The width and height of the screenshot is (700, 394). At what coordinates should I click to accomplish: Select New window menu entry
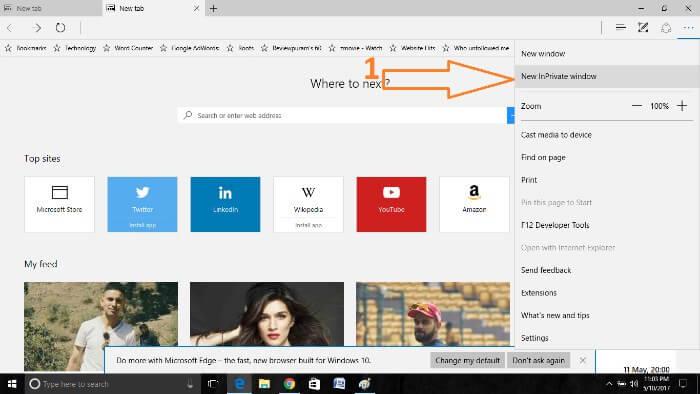(x=607, y=54)
